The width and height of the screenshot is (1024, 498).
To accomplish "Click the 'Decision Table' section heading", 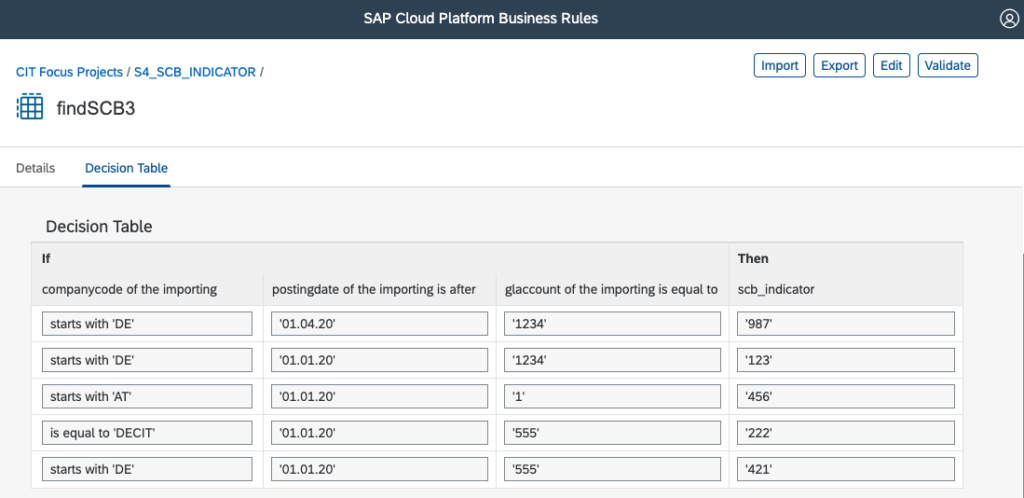I will (99, 226).
